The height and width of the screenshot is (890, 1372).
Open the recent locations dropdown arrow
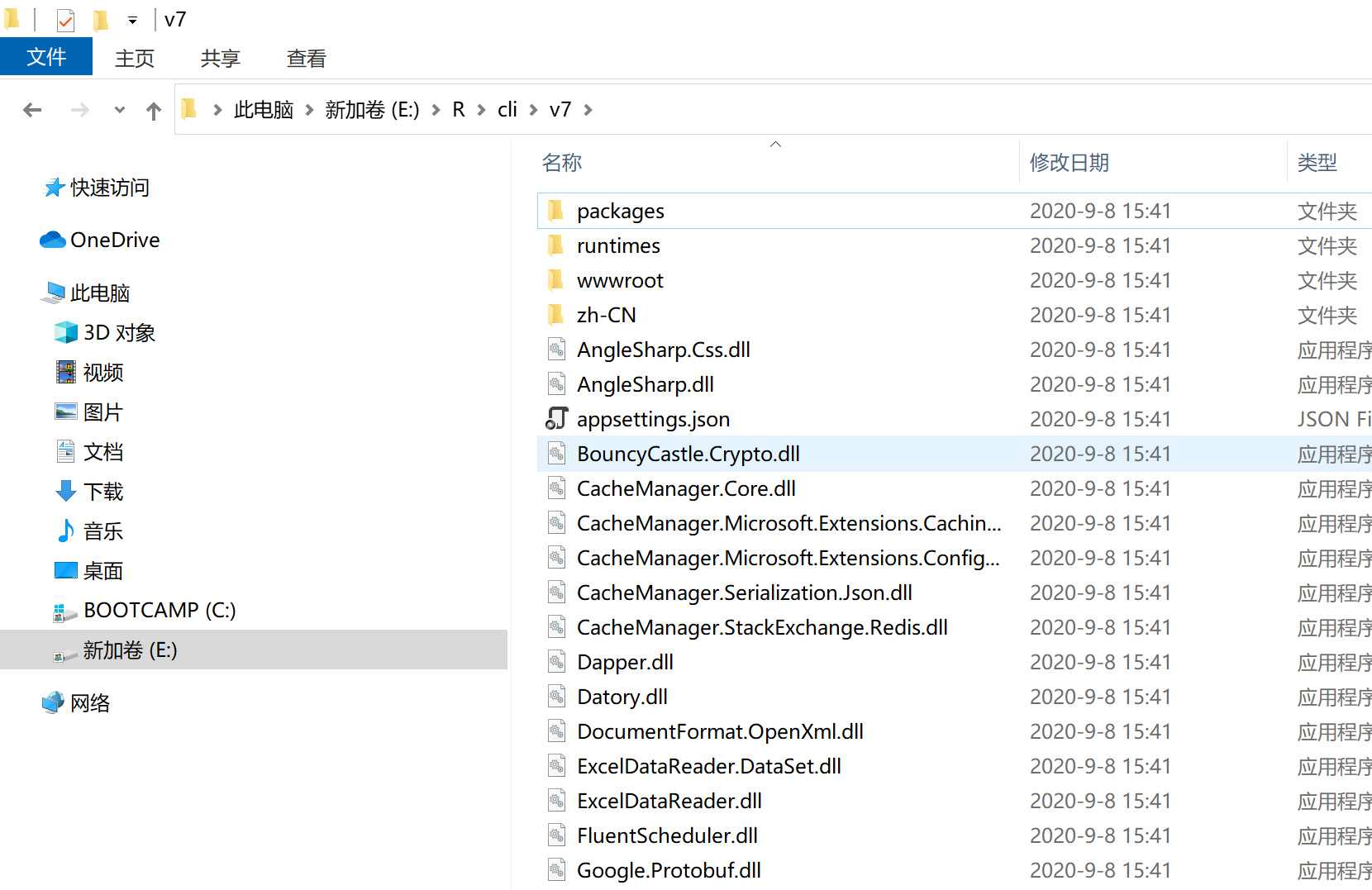click(120, 110)
